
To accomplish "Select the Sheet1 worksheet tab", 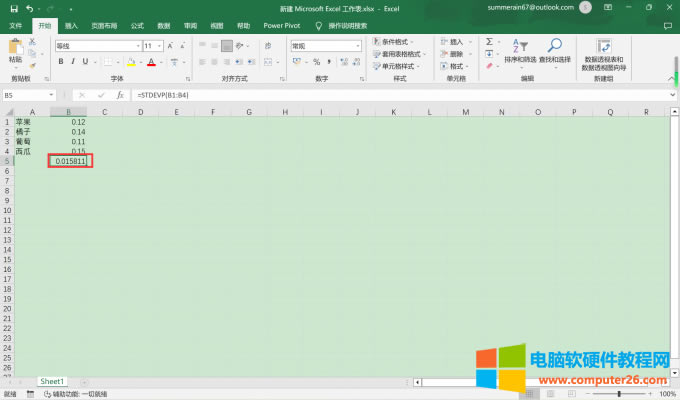I will (52, 381).
